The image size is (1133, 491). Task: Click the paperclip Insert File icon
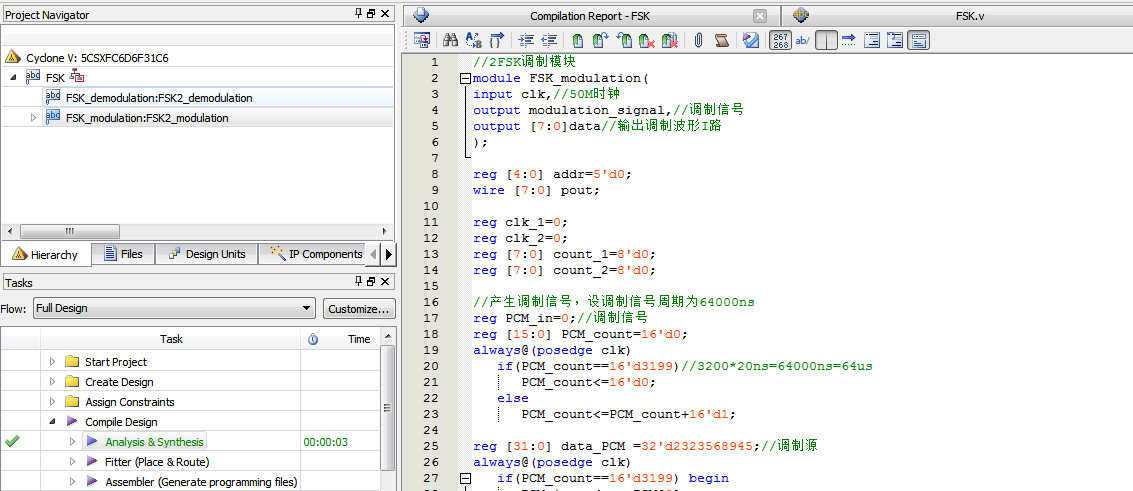(x=698, y=41)
